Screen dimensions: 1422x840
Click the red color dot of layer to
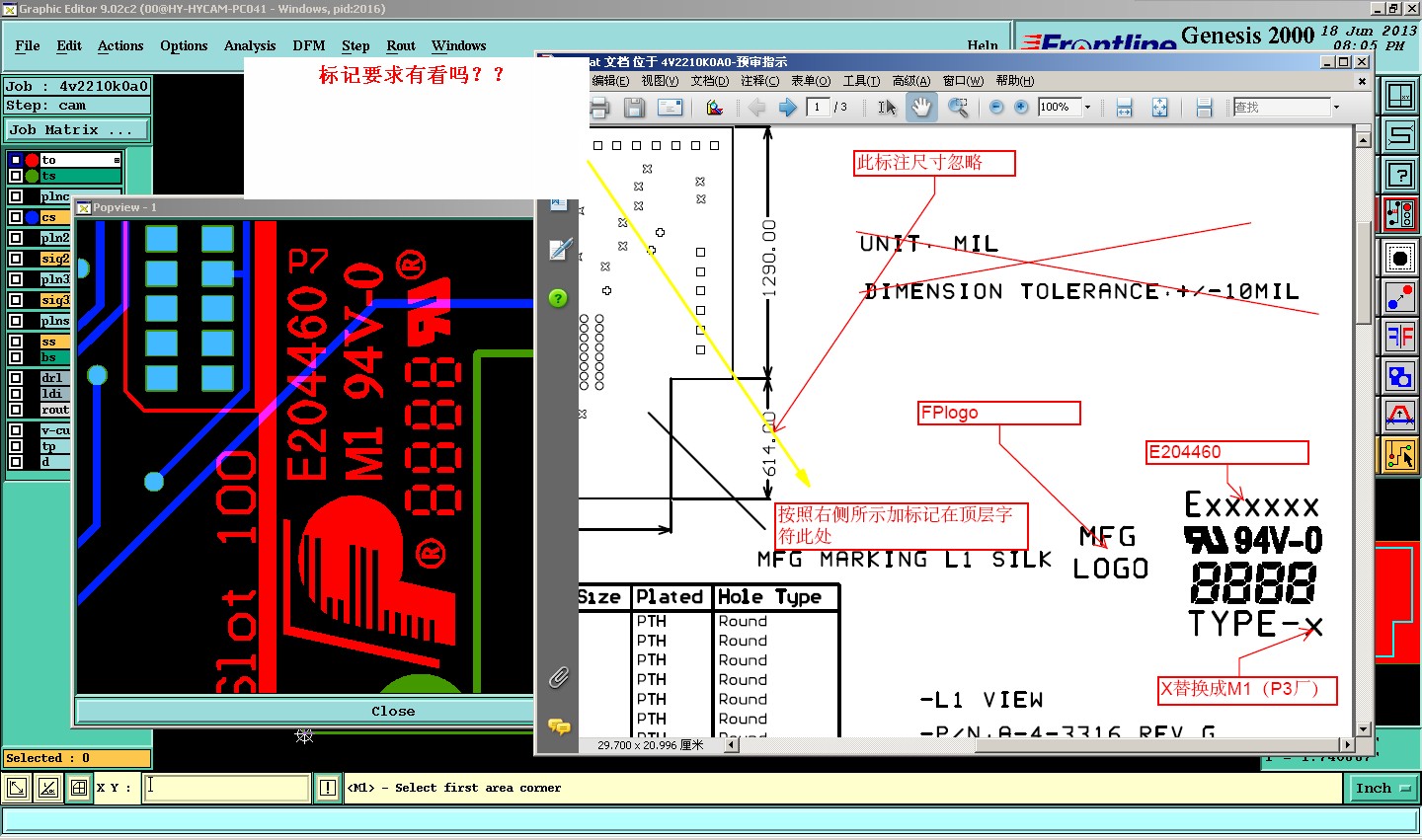pos(33,160)
